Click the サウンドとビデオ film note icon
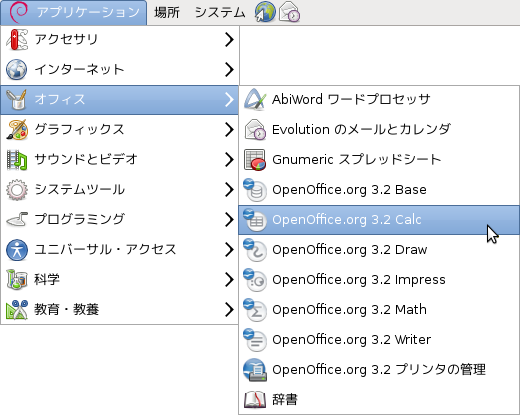Screen dimensions: 520x415 click(x=17, y=159)
